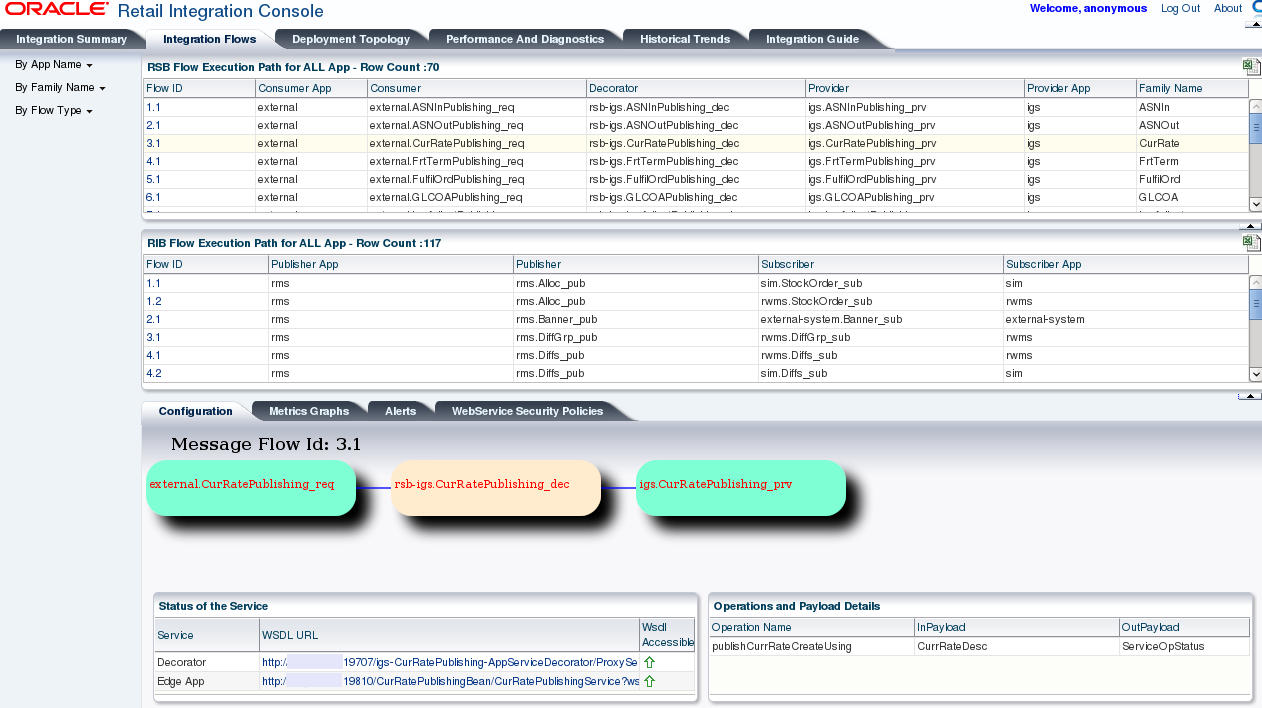Viewport: 1262px width, 708px height.
Task: Open RIB flow ID 4.2 link
Action: [x=153, y=373]
